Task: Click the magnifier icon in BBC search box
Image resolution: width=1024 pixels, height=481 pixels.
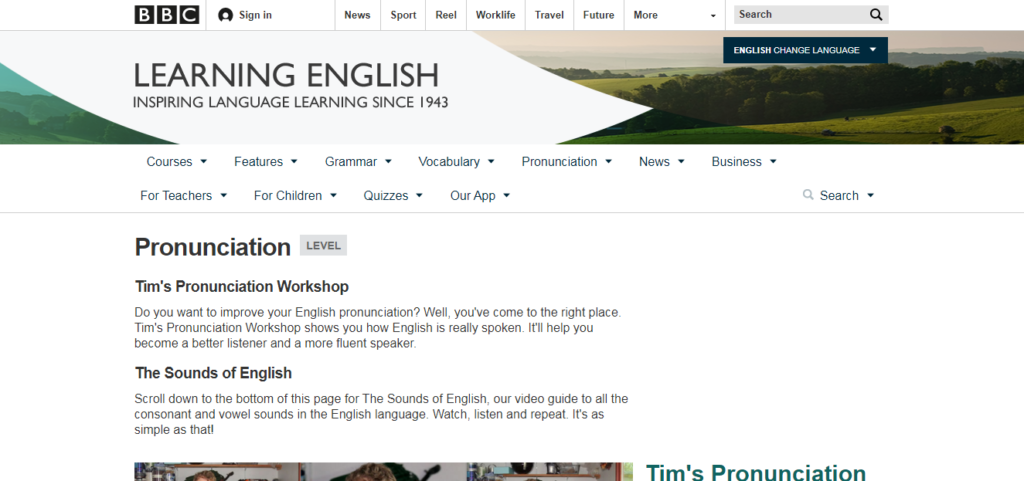Action: coord(876,14)
